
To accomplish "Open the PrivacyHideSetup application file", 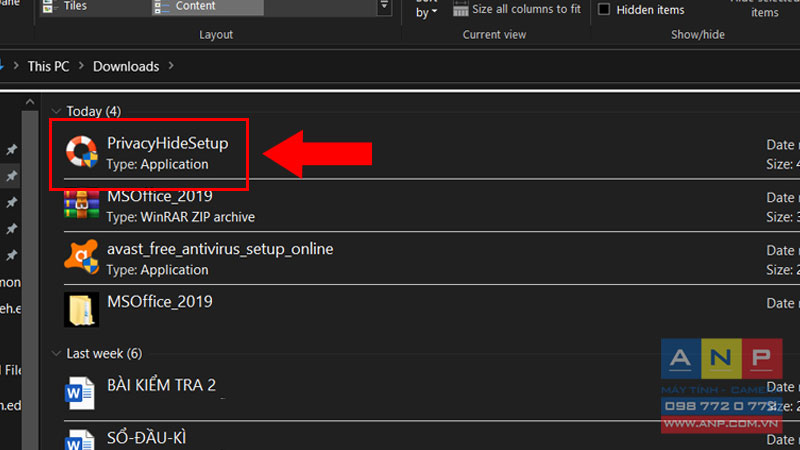I will click(167, 143).
